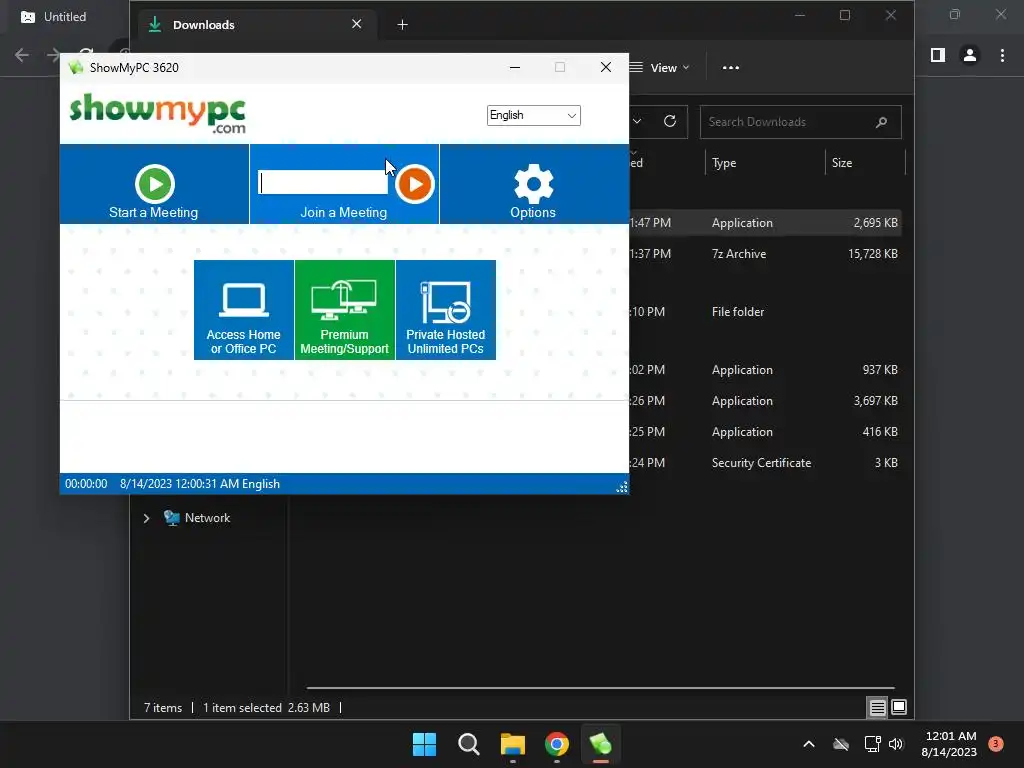Open the Options gear icon
This screenshot has width=1024, height=768.
pos(534,183)
